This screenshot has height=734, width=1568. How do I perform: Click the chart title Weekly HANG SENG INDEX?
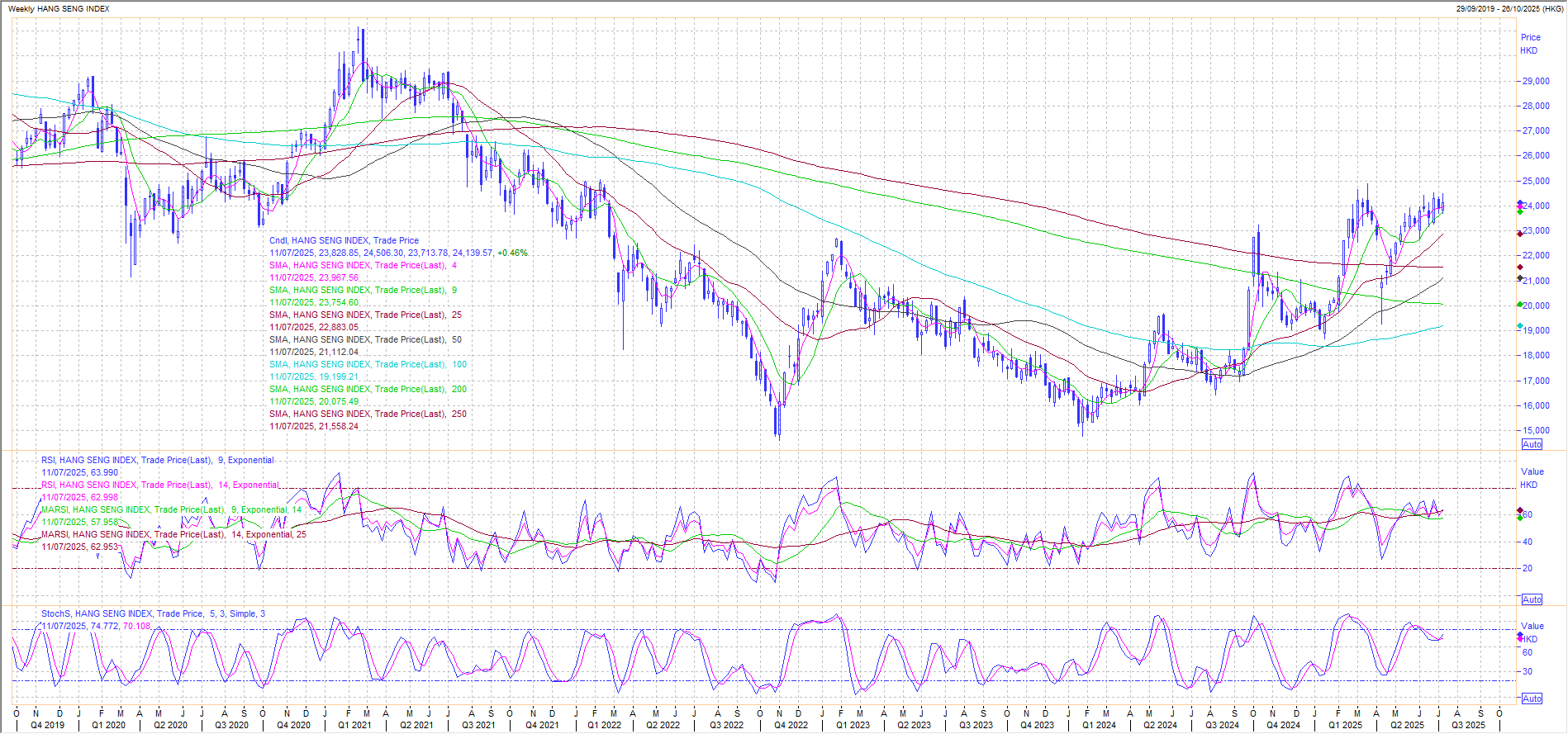click(x=59, y=9)
